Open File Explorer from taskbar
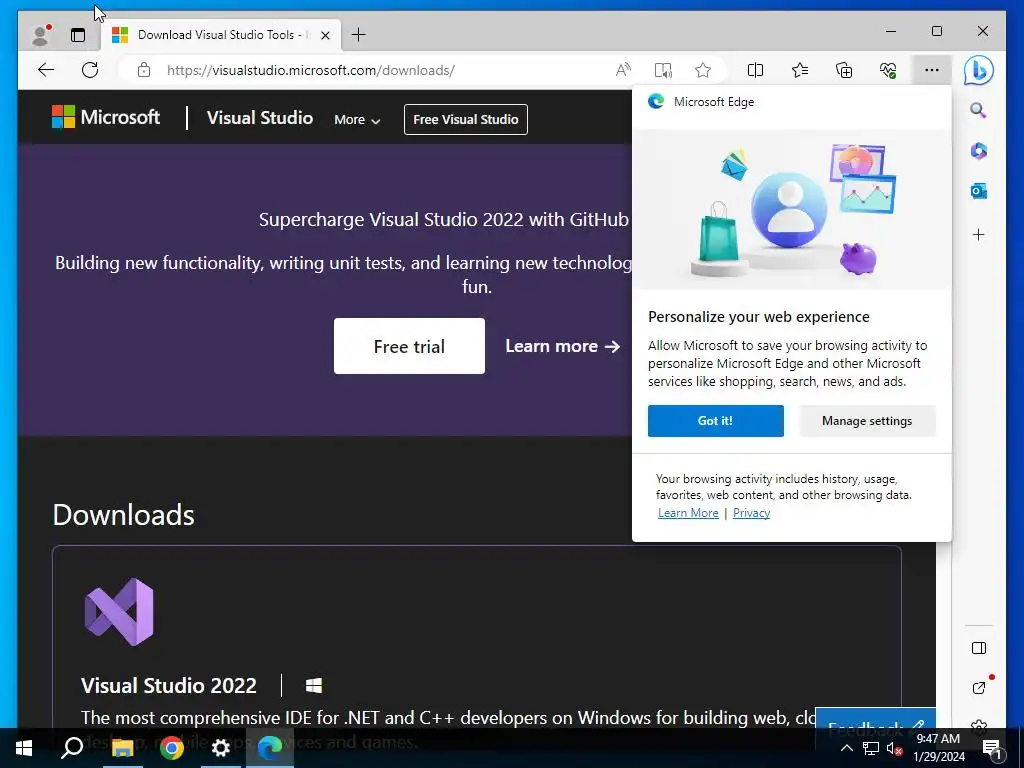The width and height of the screenshot is (1024, 768). [122, 748]
